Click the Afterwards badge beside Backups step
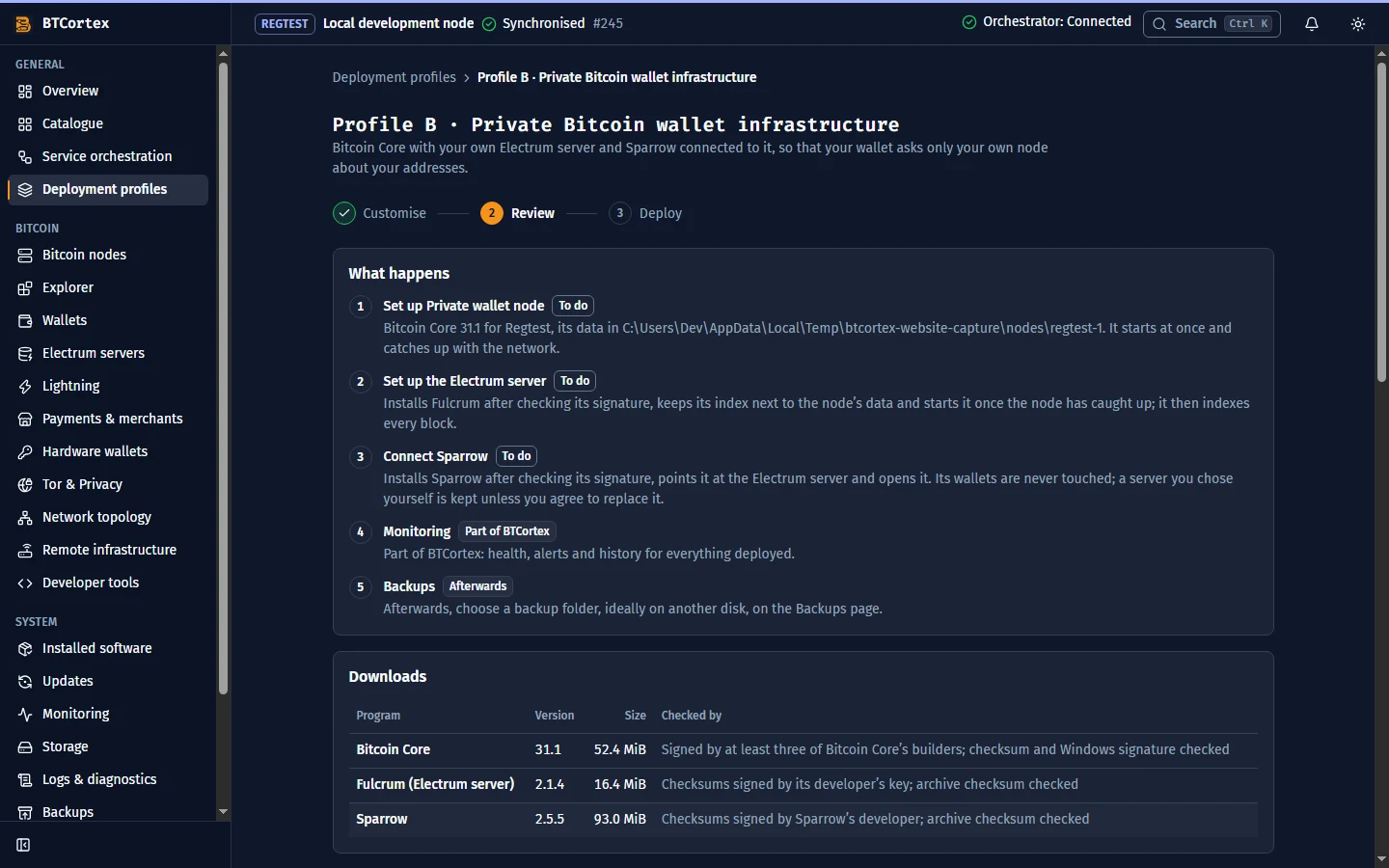Viewport: 1389px width, 868px height. tap(477, 586)
